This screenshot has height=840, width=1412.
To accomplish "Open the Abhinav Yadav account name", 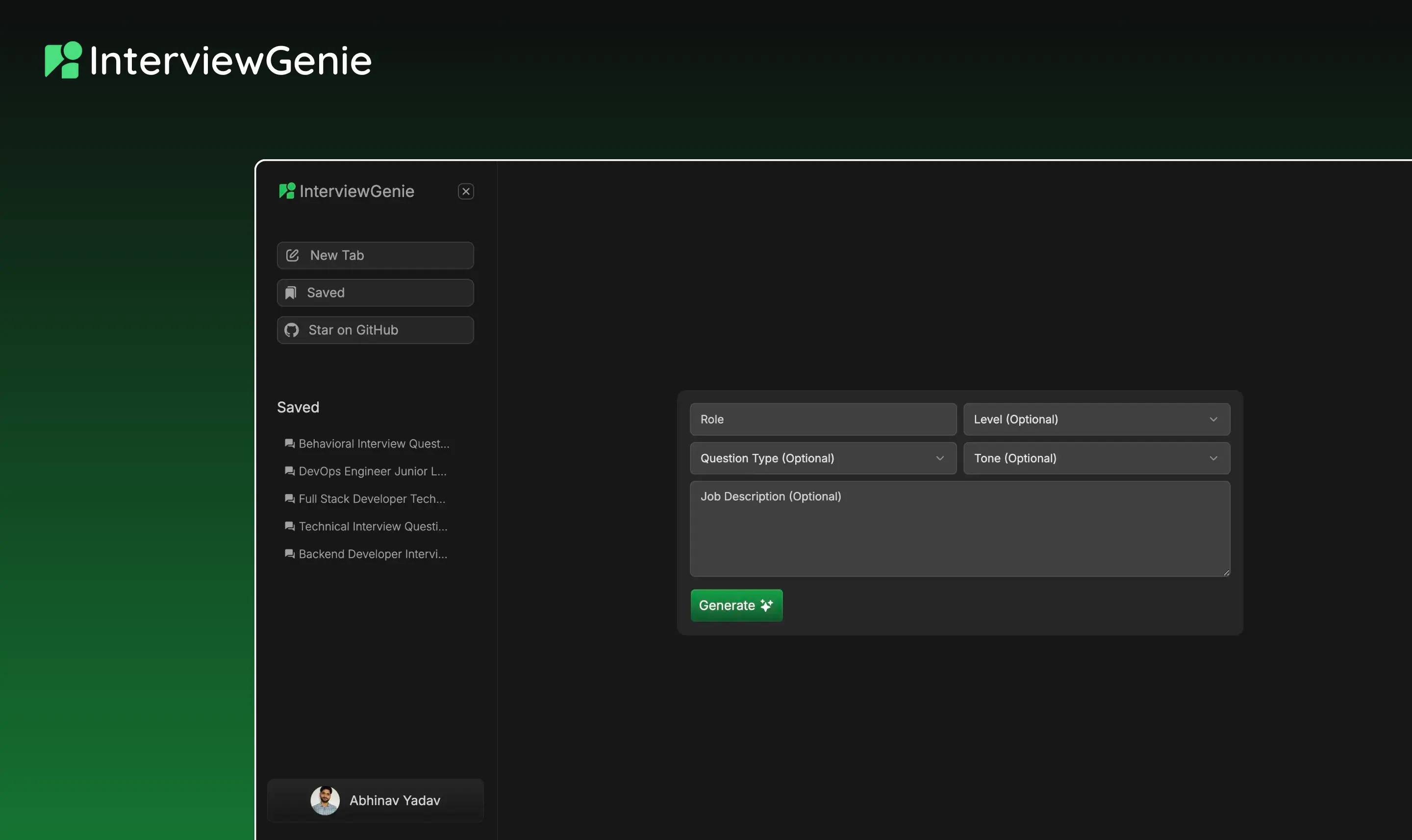I will [395, 800].
